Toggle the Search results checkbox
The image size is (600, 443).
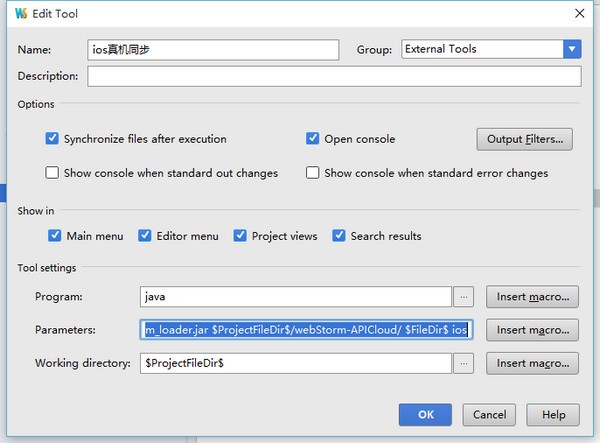(339, 236)
